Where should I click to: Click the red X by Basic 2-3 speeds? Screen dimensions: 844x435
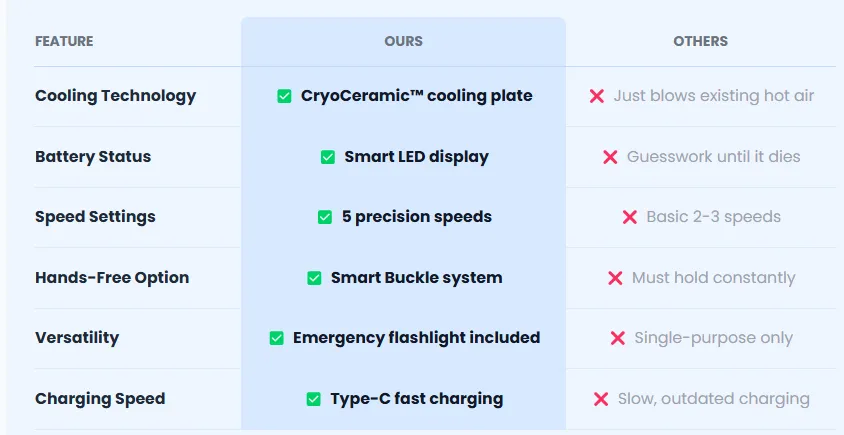pyautogui.click(x=629, y=218)
